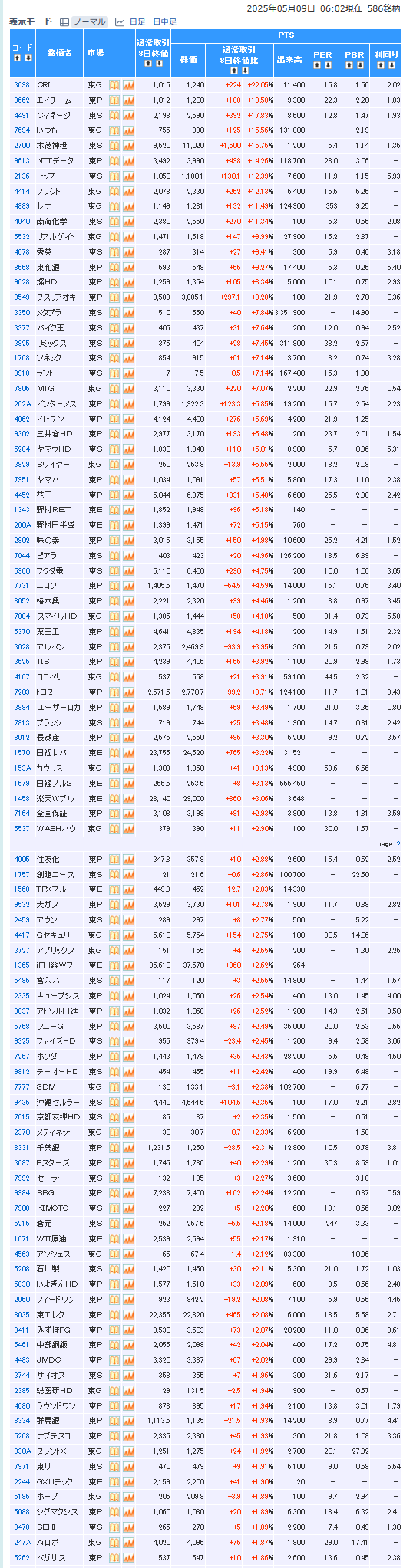
Task: Click the 586銘柄 count text
Action: pyautogui.click(x=385, y=8)
